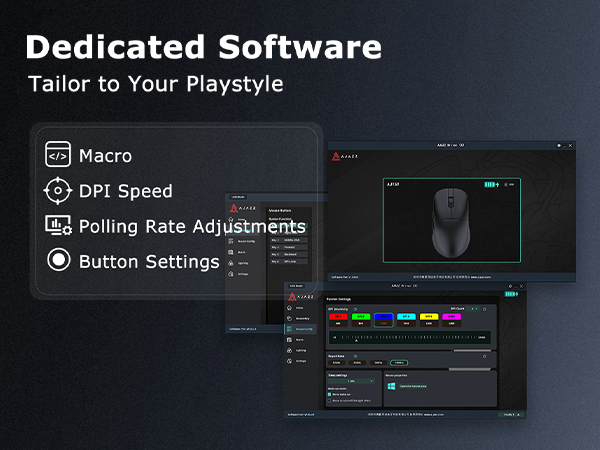Viewport: 600px width, 450px height.
Task: Select the Key 6 DPI Loop row
Action: click(x=289, y=261)
